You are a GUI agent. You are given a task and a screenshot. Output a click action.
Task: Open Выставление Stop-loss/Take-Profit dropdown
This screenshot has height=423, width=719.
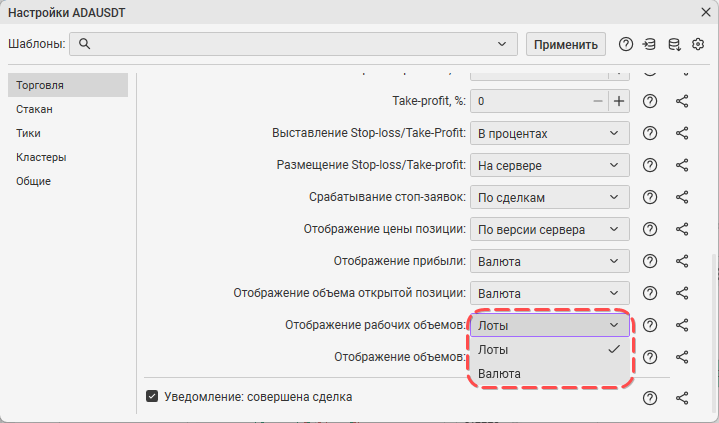550,133
